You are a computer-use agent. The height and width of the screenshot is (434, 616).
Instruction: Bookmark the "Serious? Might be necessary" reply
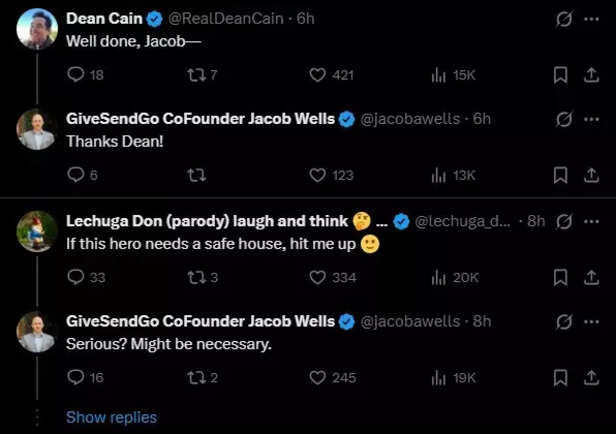click(561, 377)
